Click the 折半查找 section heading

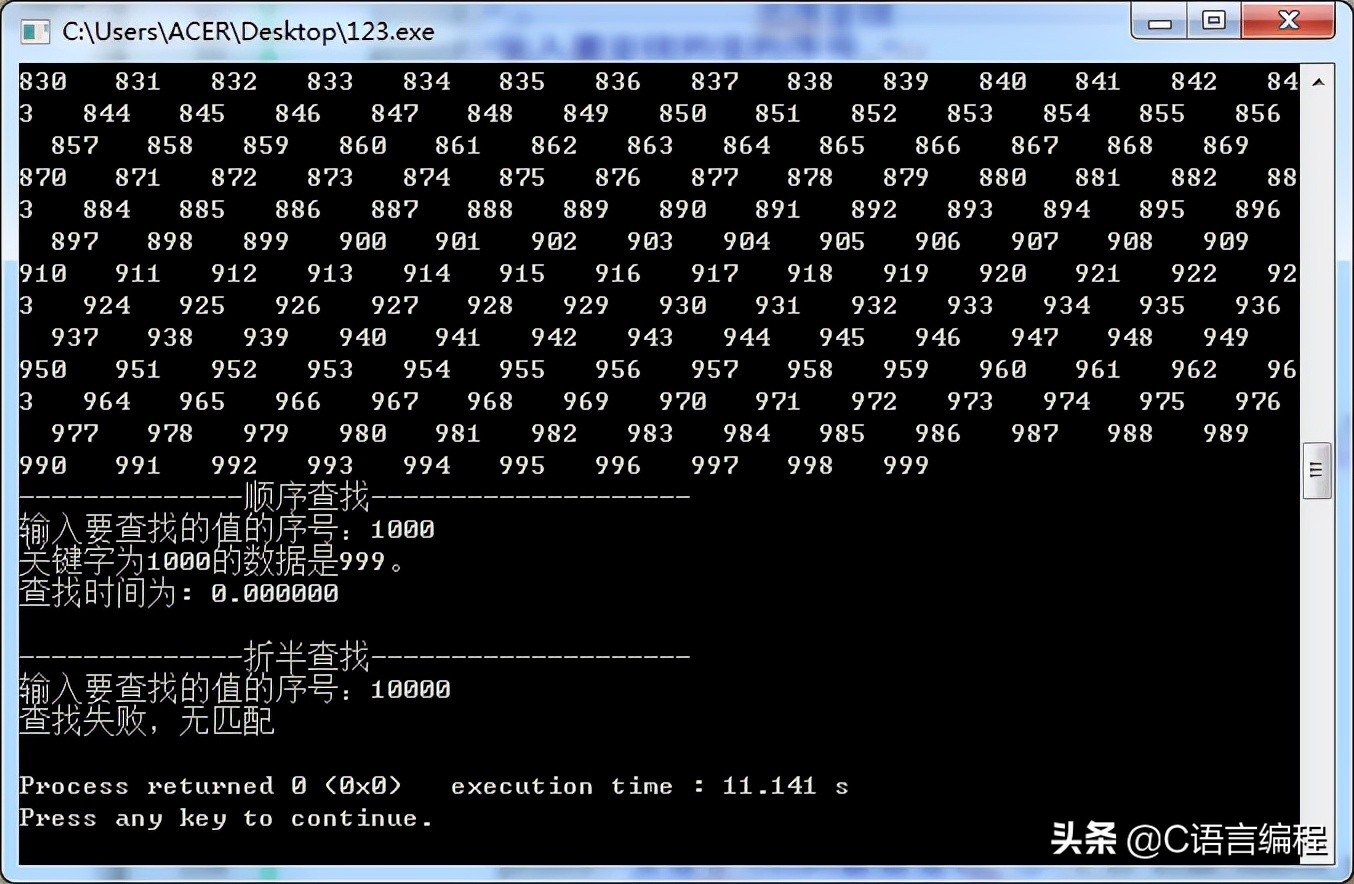[307, 657]
